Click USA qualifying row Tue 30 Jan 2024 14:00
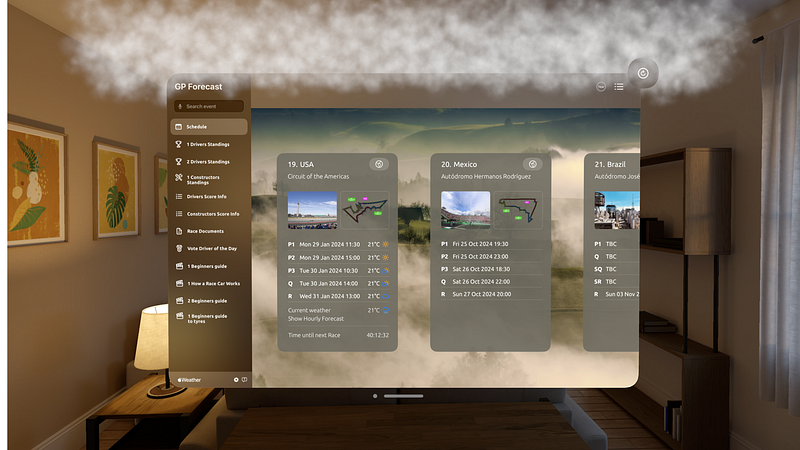Image resolution: width=800 pixels, height=450 pixels. point(338,283)
